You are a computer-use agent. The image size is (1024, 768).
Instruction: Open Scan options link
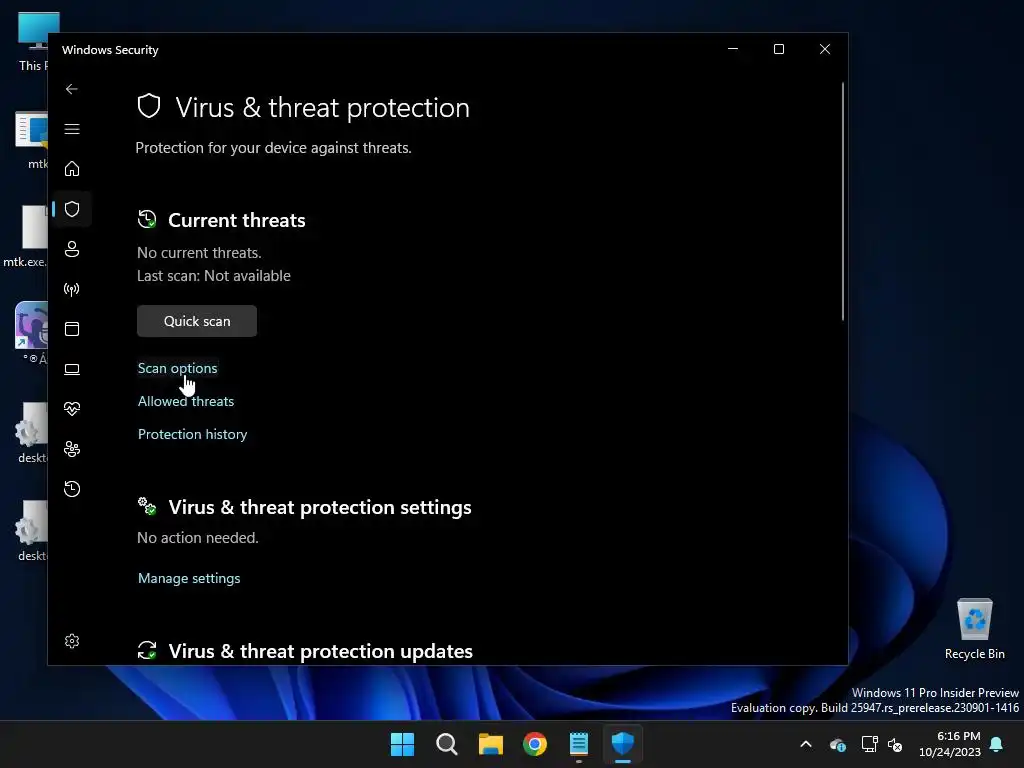[x=178, y=368]
